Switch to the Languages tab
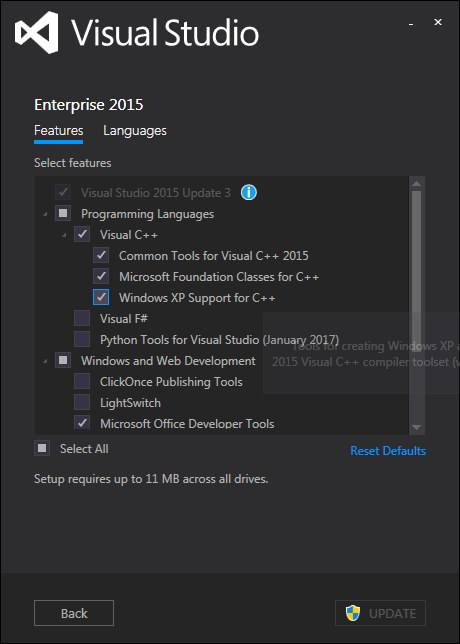The image size is (460, 644). click(x=135, y=131)
